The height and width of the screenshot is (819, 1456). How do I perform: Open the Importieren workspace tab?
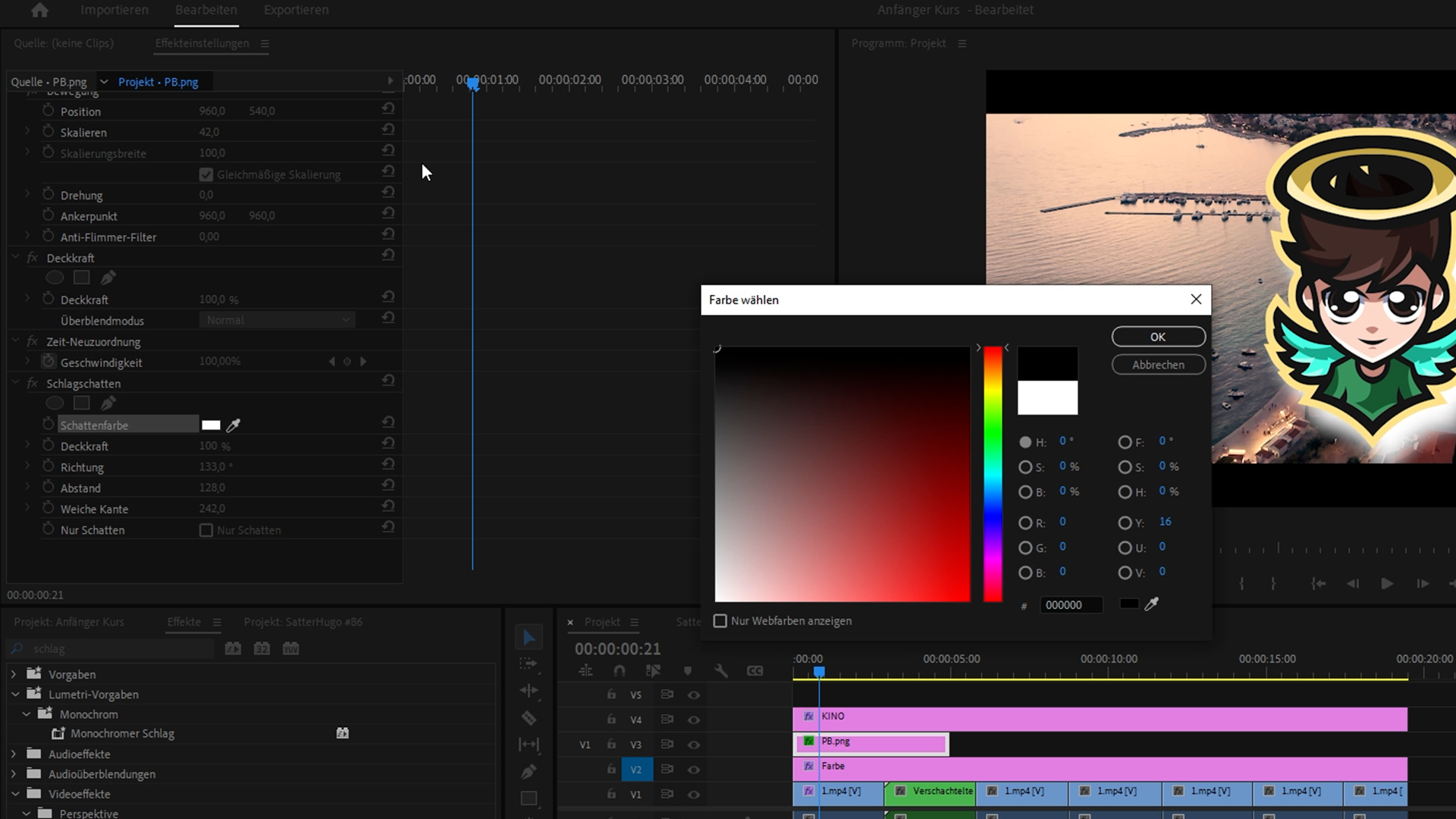coord(115,10)
